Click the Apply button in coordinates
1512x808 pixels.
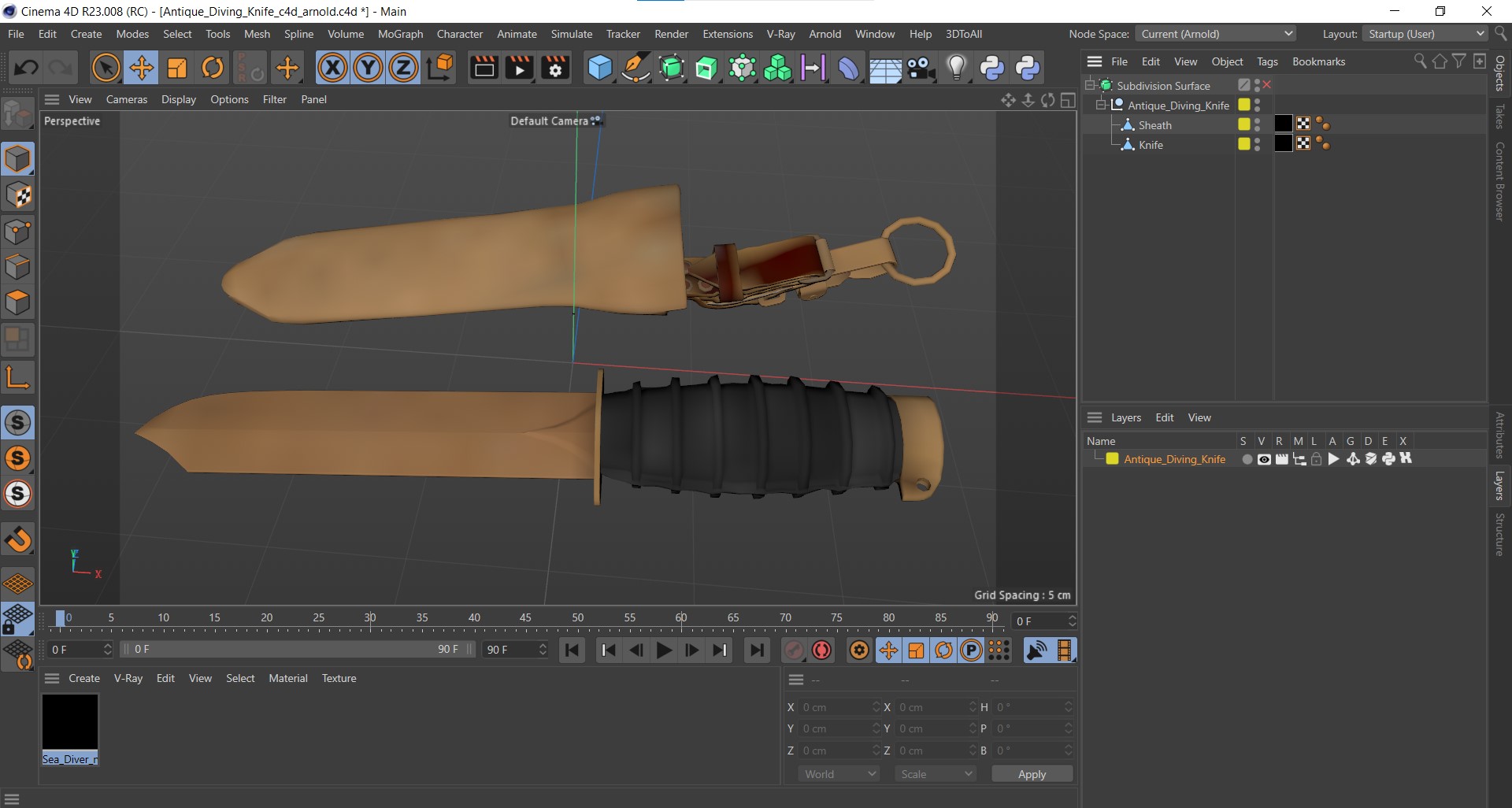click(1032, 774)
